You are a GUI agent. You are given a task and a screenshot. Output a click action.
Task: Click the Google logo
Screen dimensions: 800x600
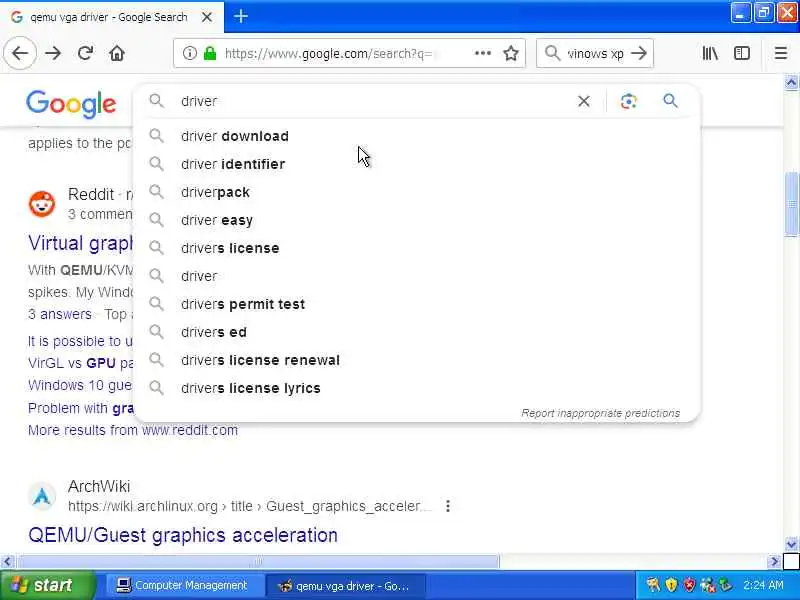click(71, 104)
